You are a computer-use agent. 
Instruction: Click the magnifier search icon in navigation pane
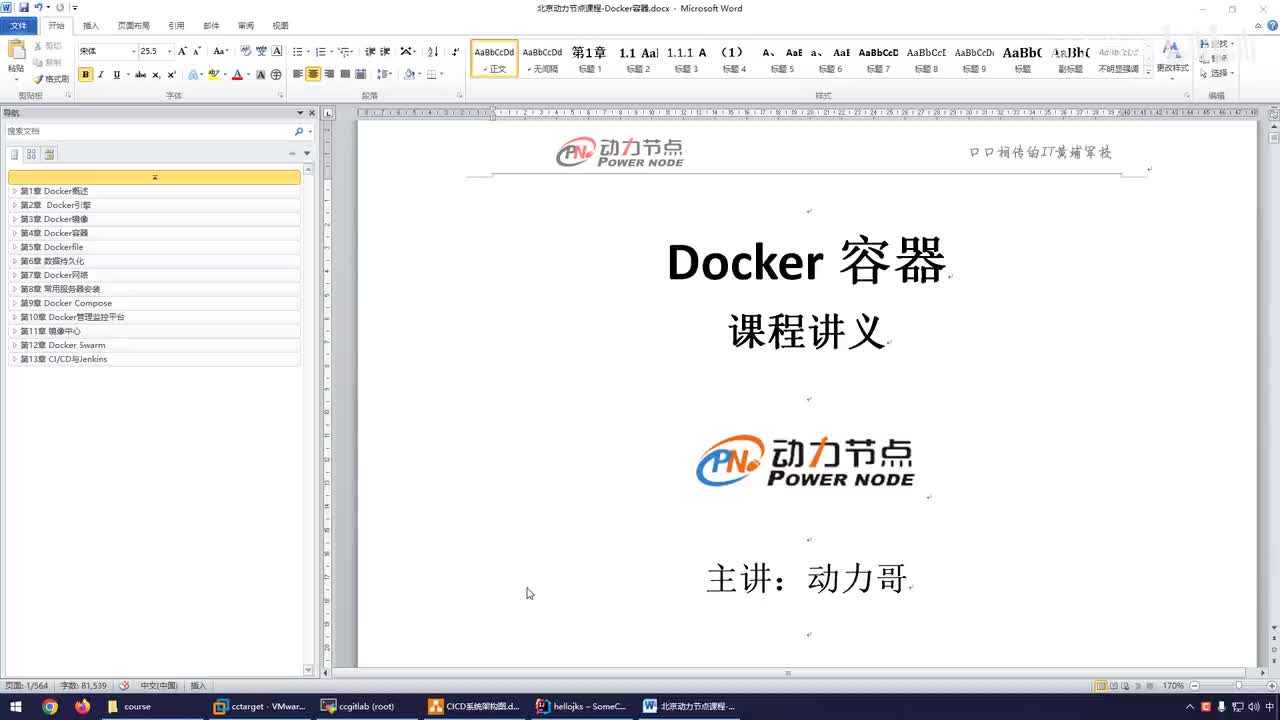click(x=298, y=131)
